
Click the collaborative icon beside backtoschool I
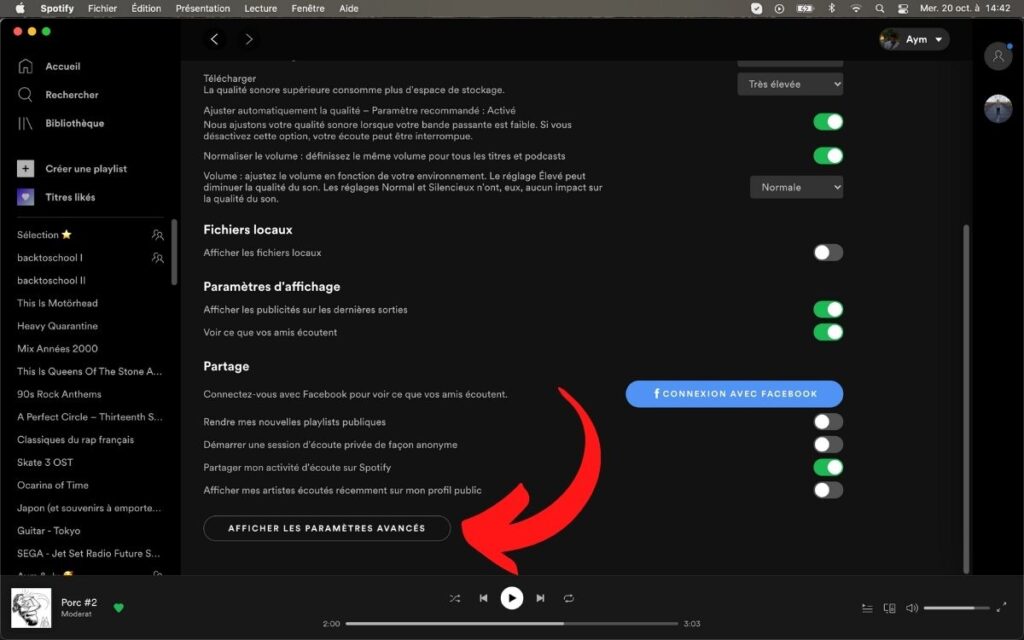tap(157, 257)
